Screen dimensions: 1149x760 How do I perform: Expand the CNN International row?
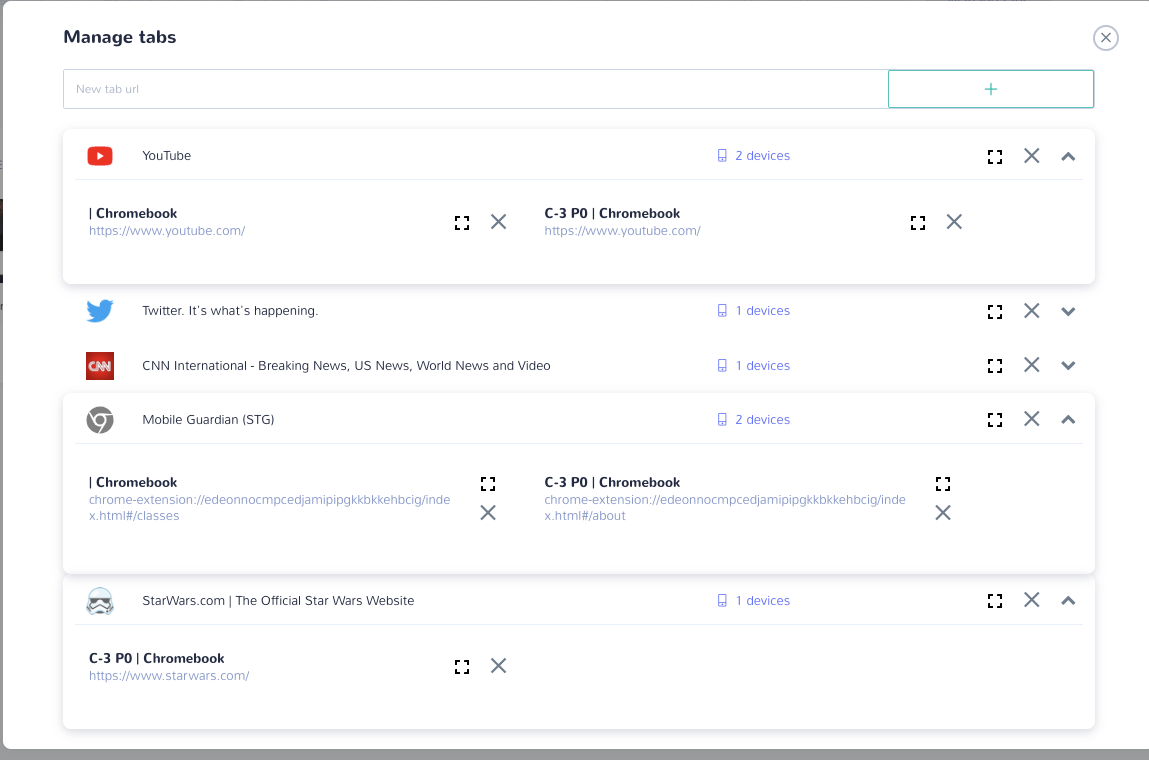(x=1068, y=366)
